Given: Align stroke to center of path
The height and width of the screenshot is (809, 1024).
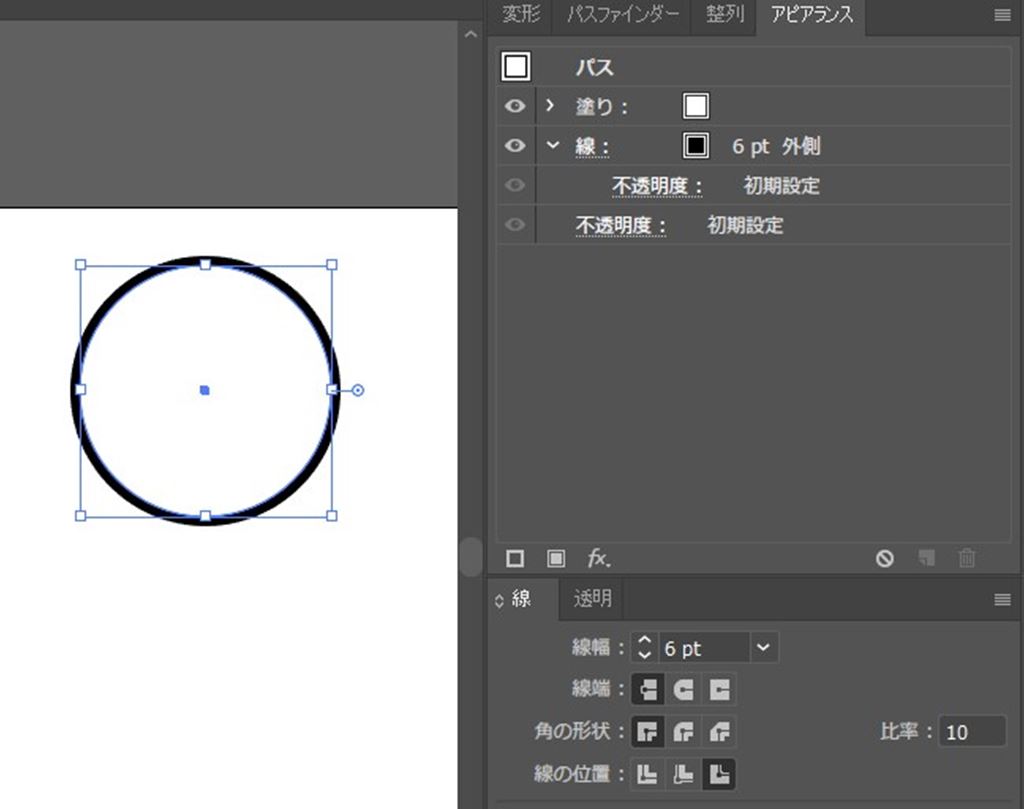Looking at the screenshot, I should tap(649, 773).
